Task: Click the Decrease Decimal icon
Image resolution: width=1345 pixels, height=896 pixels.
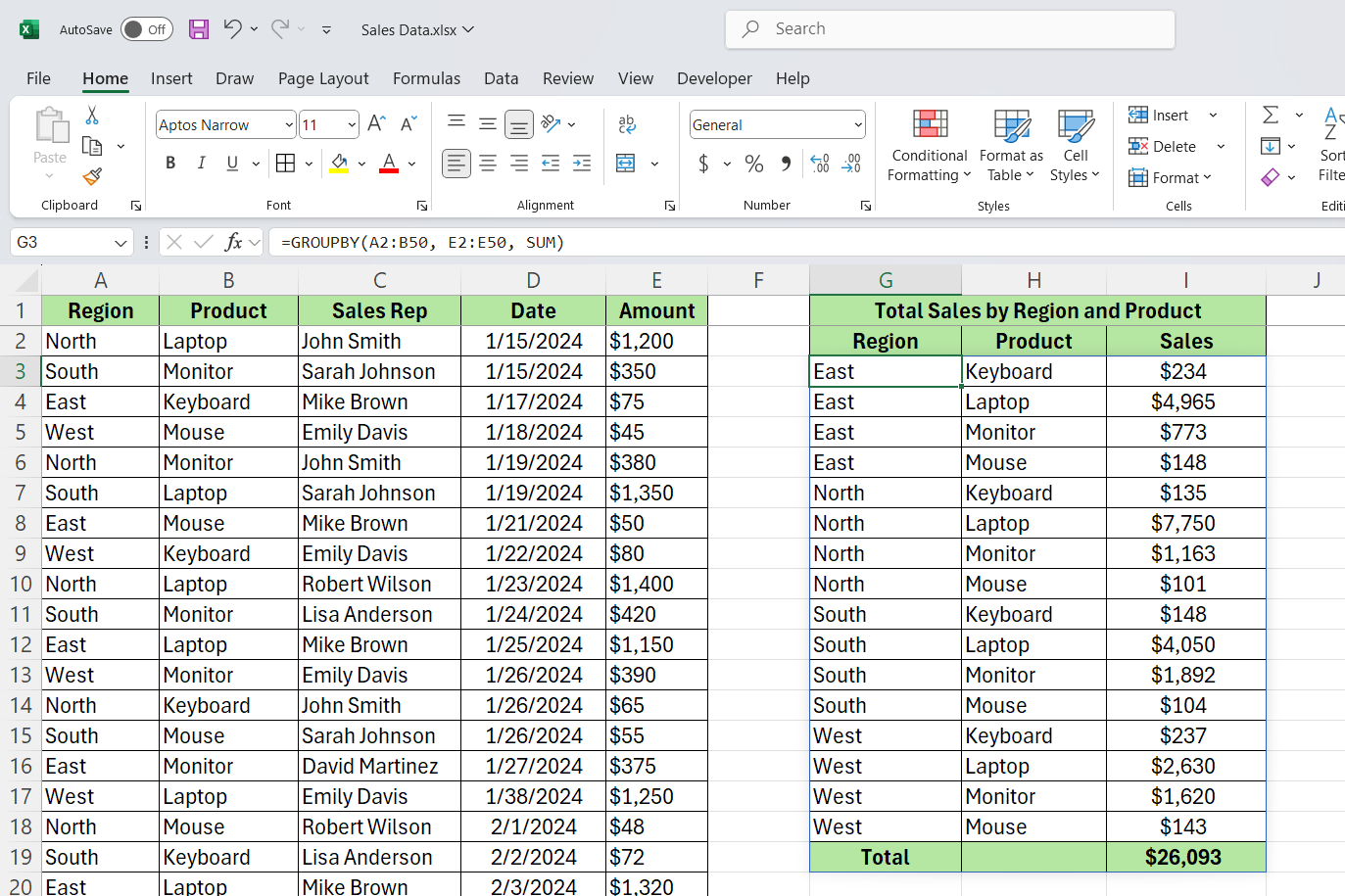Action: coord(852,164)
